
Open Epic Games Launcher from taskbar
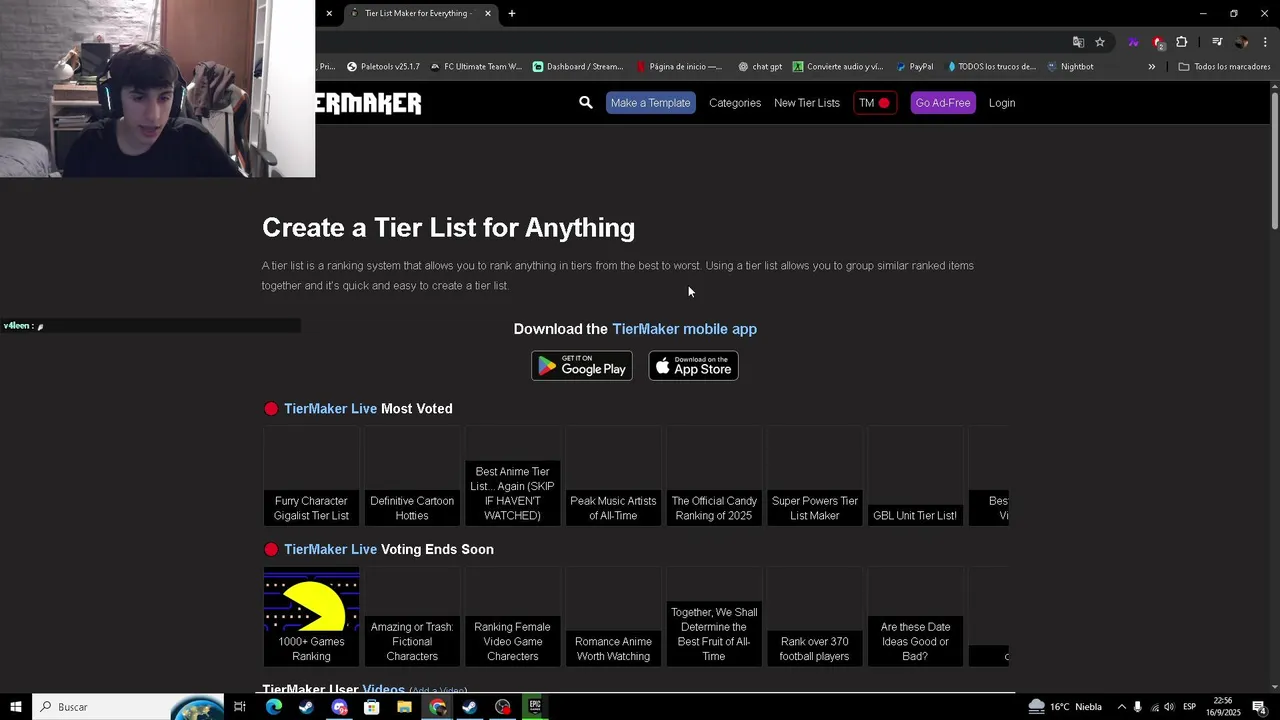pyautogui.click(x=535, y=707)
